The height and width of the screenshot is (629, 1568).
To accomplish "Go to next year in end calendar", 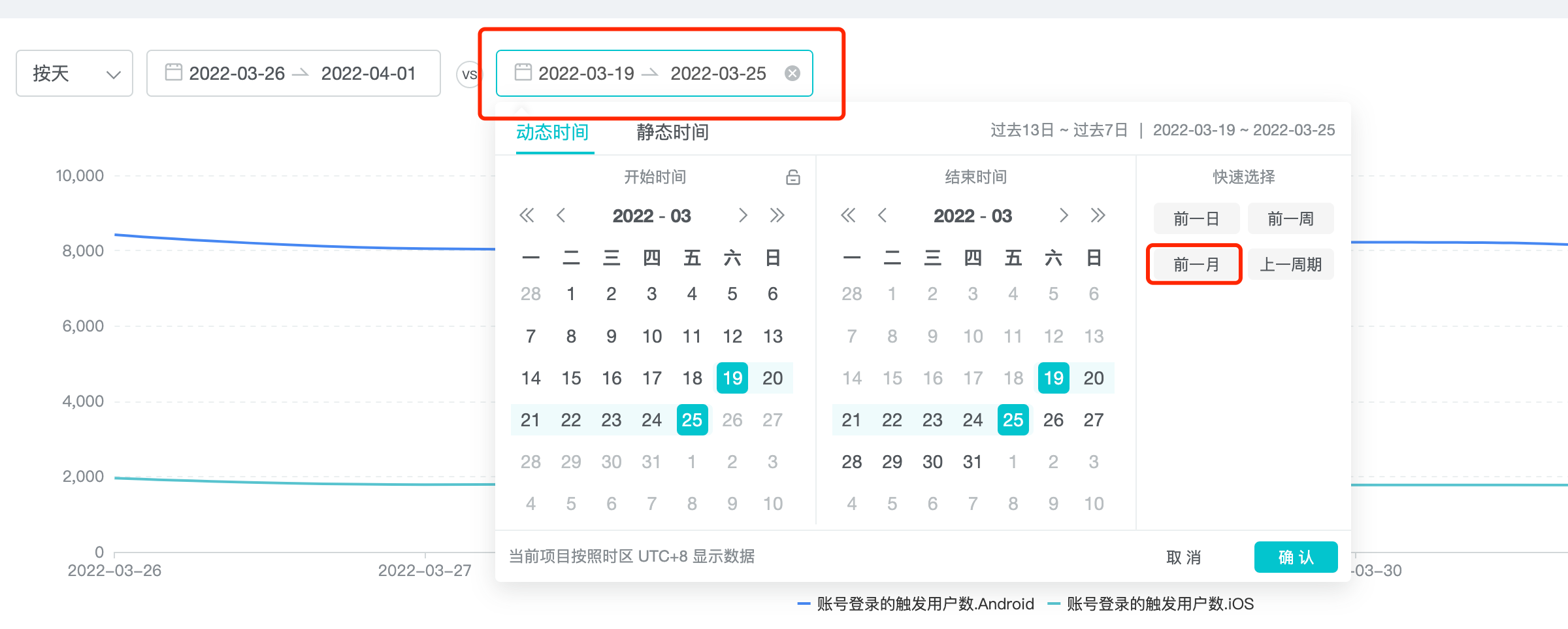I will tap(1098, 216).
